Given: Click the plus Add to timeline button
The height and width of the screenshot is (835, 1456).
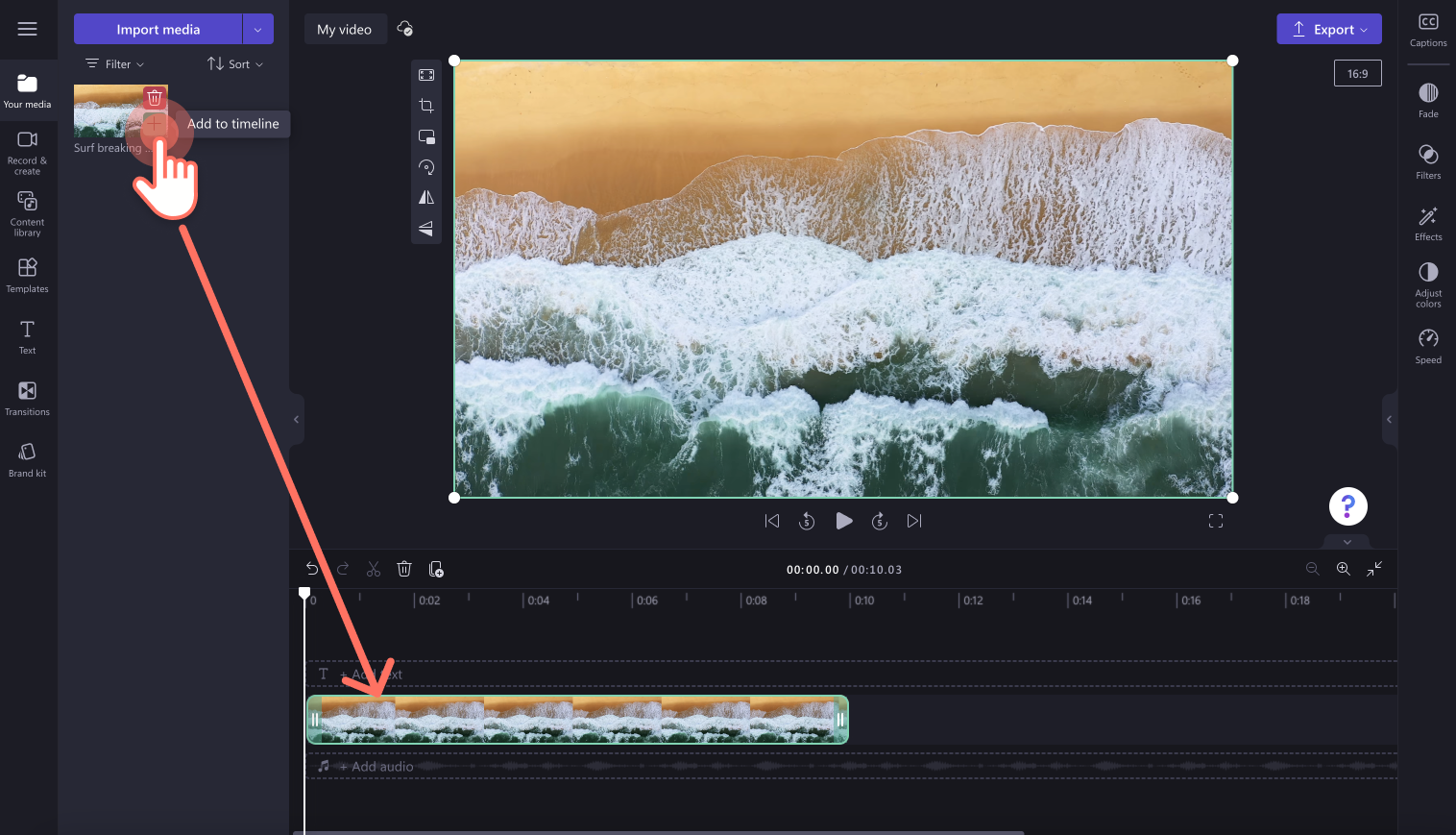Looking at the screenshot, I should click(x=155, y=124).
